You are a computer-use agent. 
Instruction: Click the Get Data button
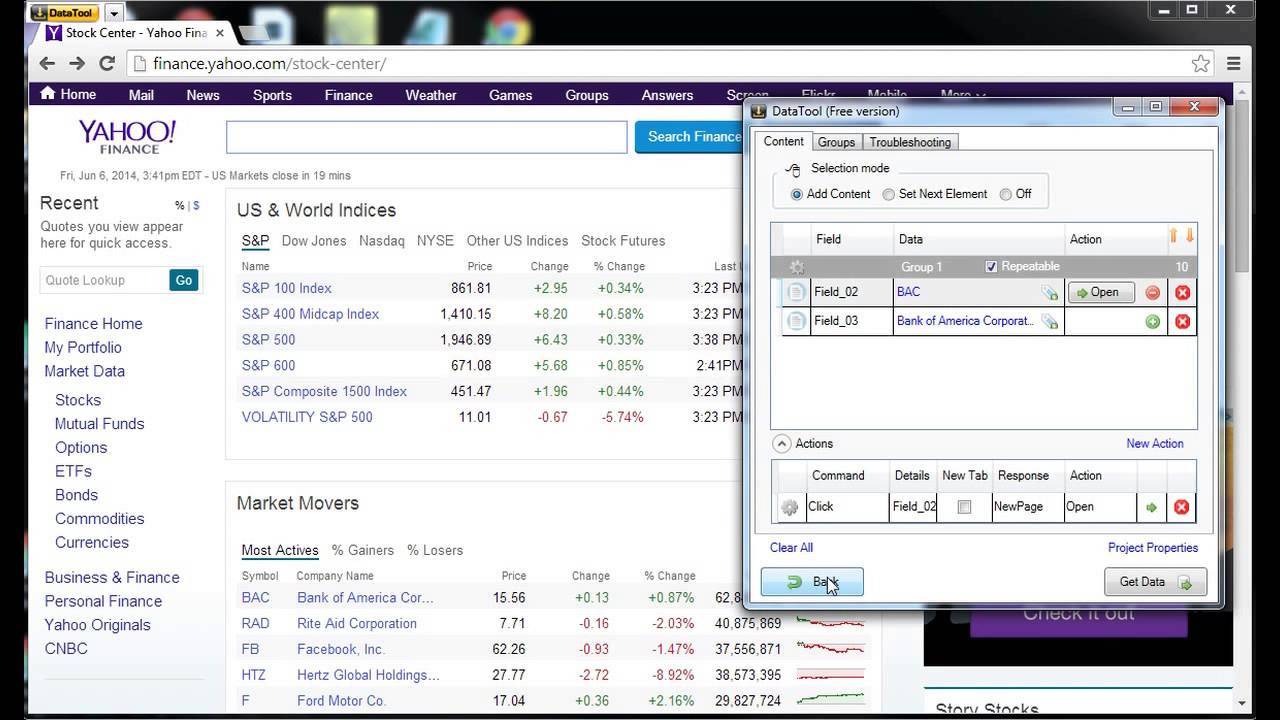coord(1155,582)
